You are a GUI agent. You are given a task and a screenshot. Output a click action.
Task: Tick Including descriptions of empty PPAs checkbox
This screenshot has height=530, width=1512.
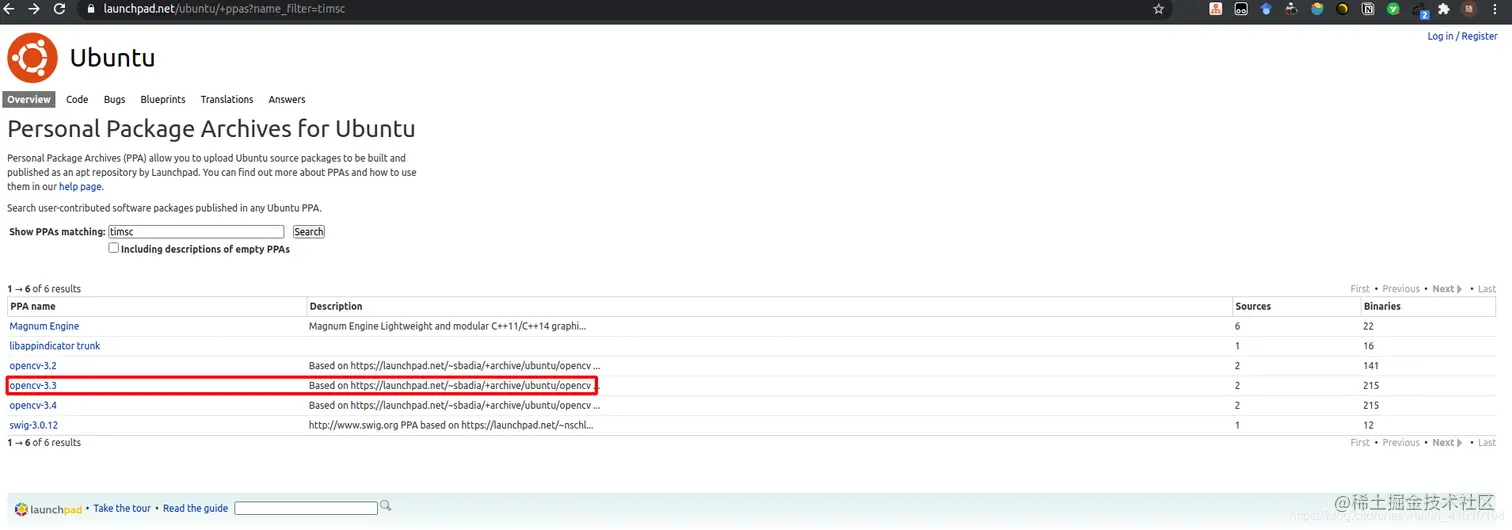point(113,248)
